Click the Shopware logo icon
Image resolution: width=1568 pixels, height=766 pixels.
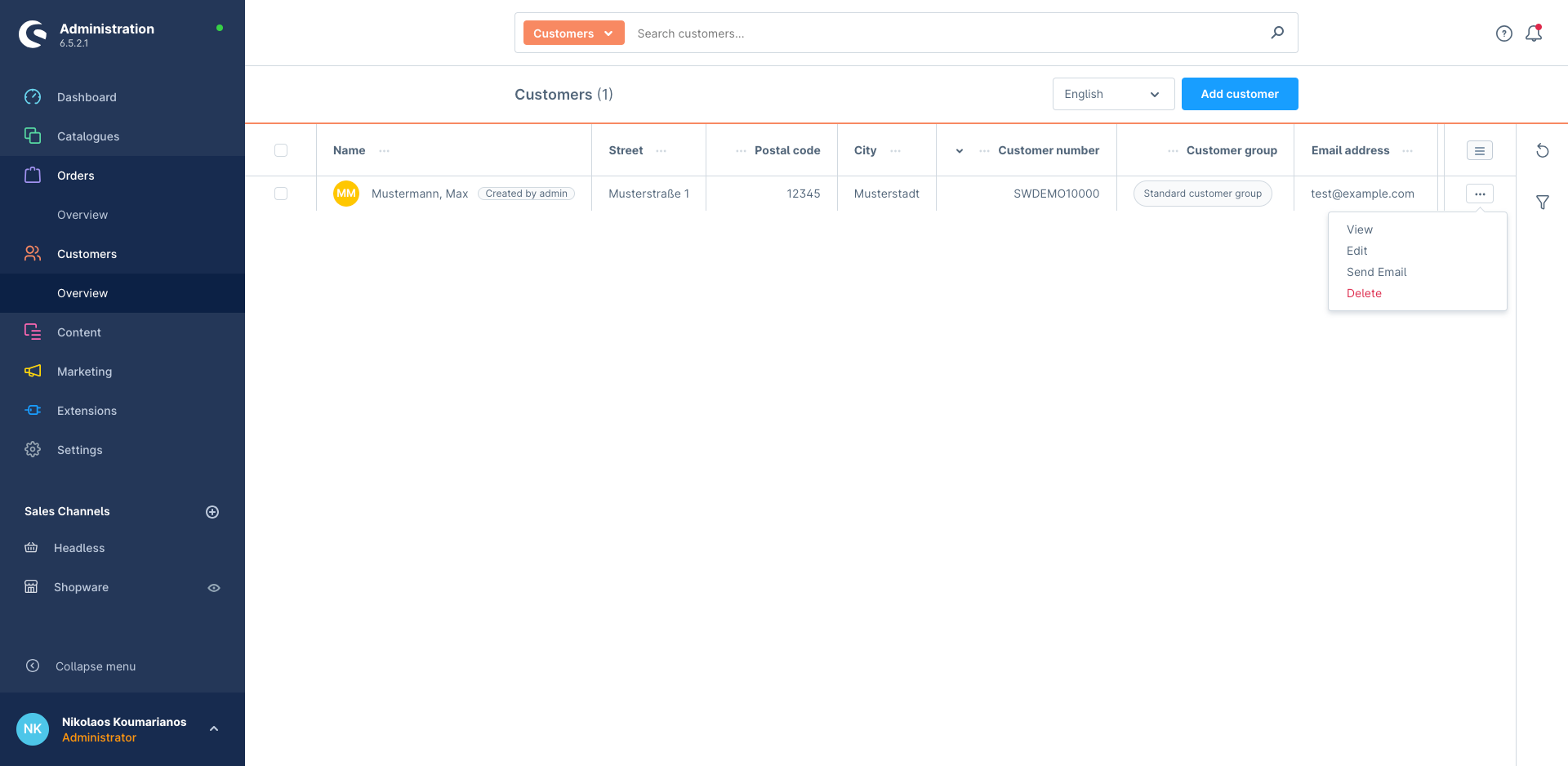33,34
